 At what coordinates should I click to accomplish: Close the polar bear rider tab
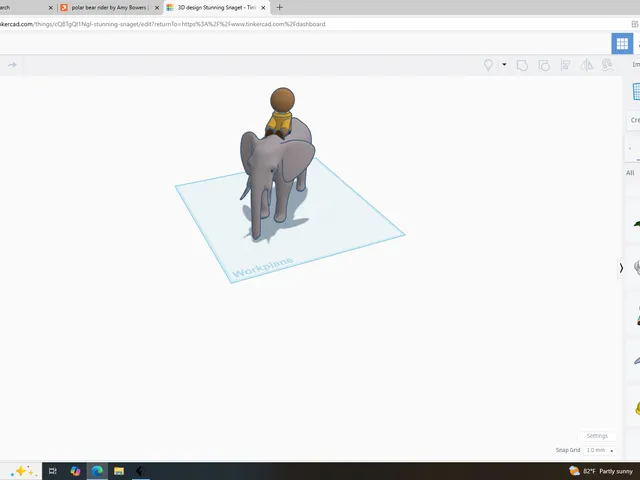coord(157,8)
